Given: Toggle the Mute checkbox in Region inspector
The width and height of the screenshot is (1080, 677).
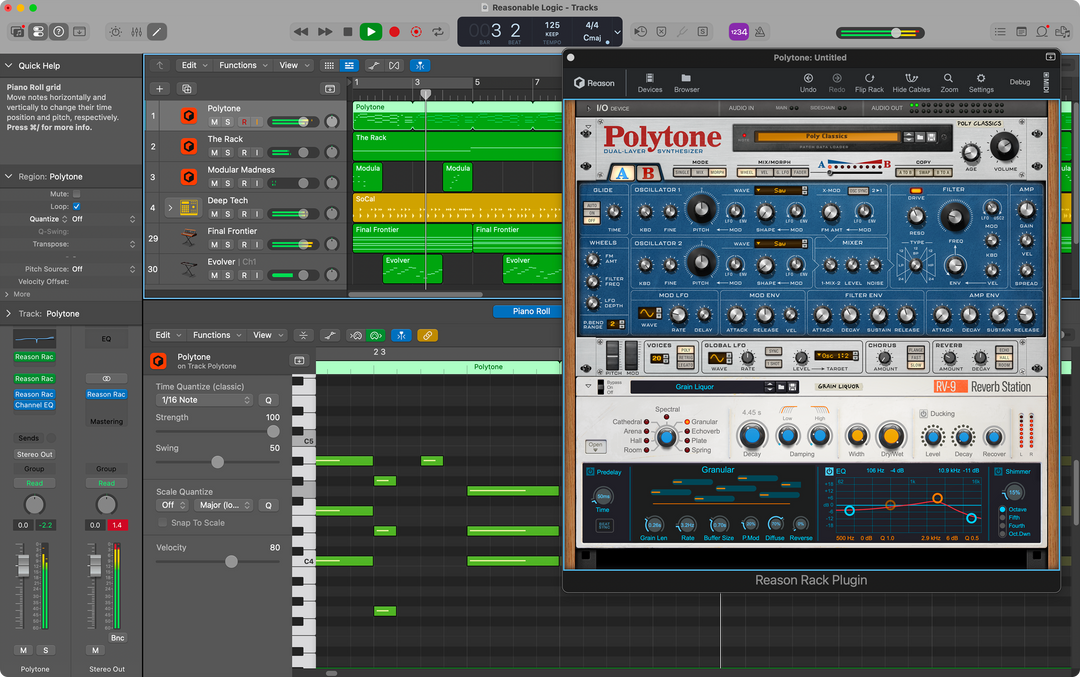Looking at the screenshot, I should (x=76, y=194).
